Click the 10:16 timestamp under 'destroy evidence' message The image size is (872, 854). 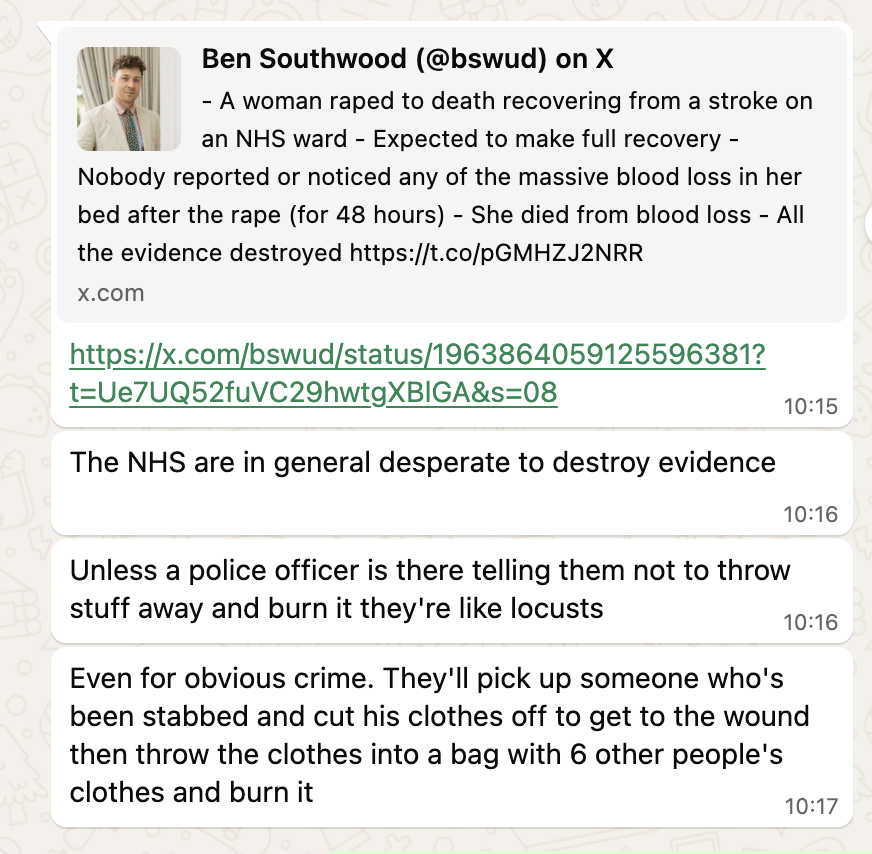(810, 514)
